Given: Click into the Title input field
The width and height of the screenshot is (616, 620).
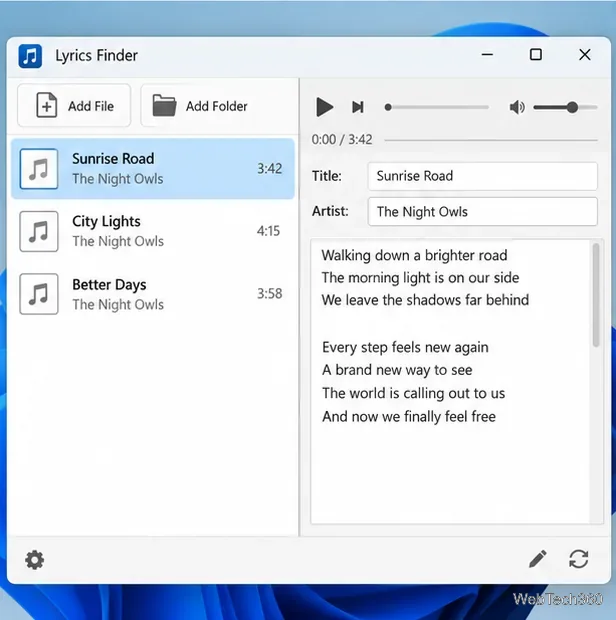Looking at the screenshot, I should [x=482, y=176].
